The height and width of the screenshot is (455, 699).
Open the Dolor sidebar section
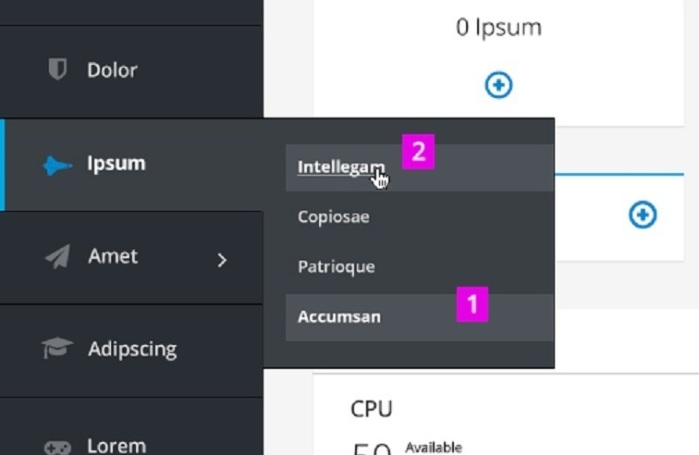click(x=112, y=70)
